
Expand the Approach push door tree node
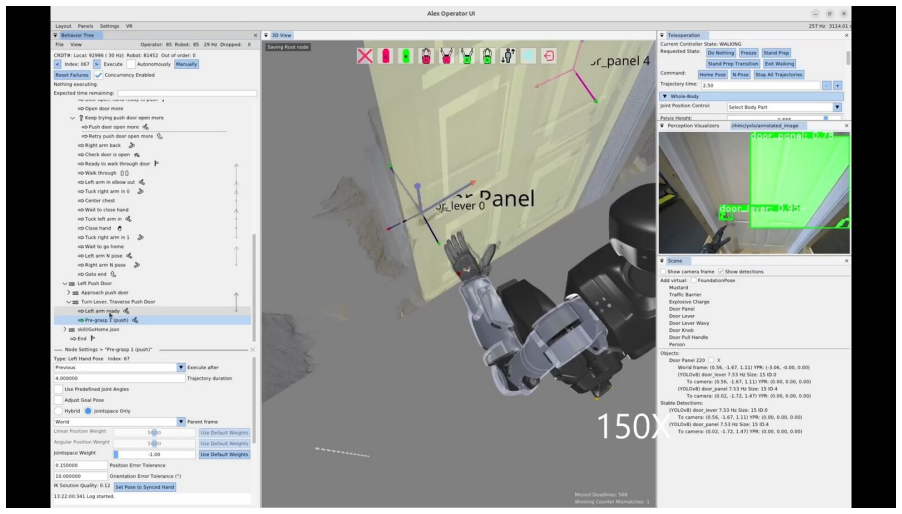(68, 293)
